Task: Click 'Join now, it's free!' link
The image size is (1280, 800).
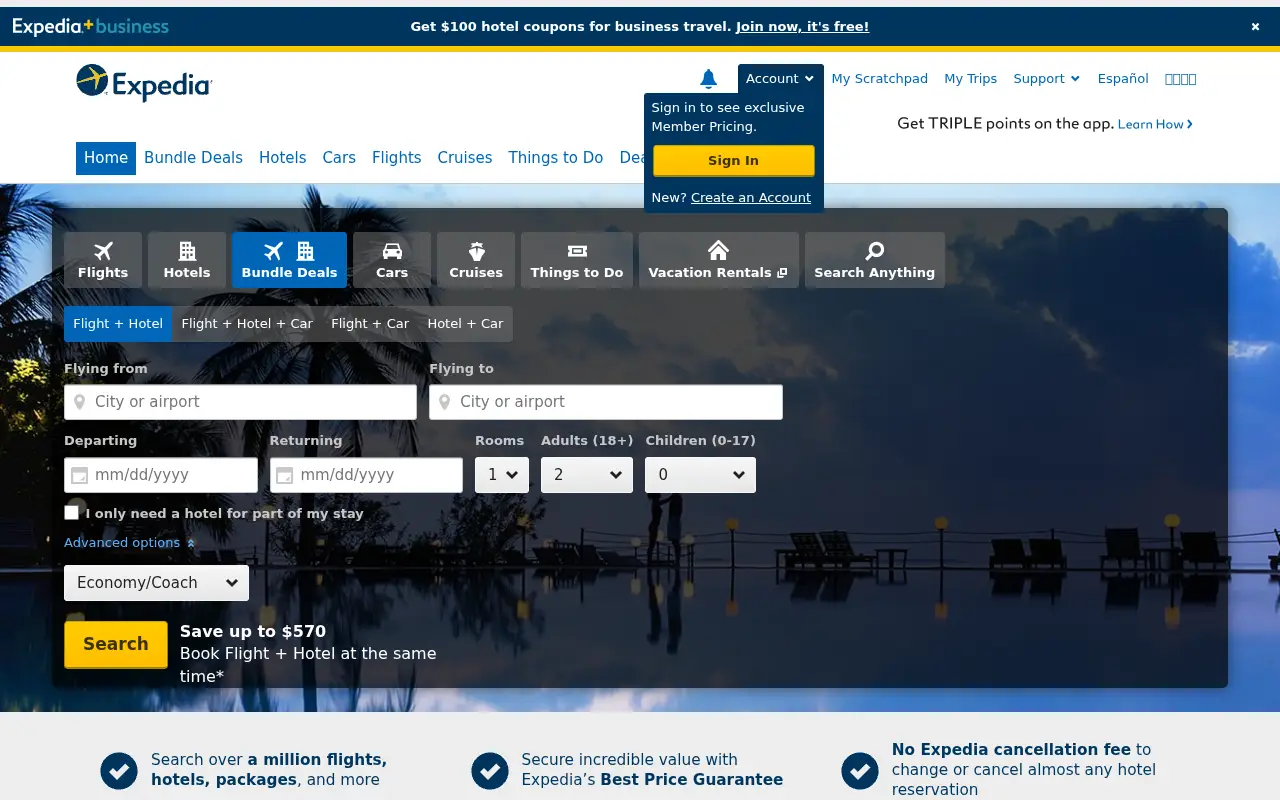Action: [x=802, y=27]
